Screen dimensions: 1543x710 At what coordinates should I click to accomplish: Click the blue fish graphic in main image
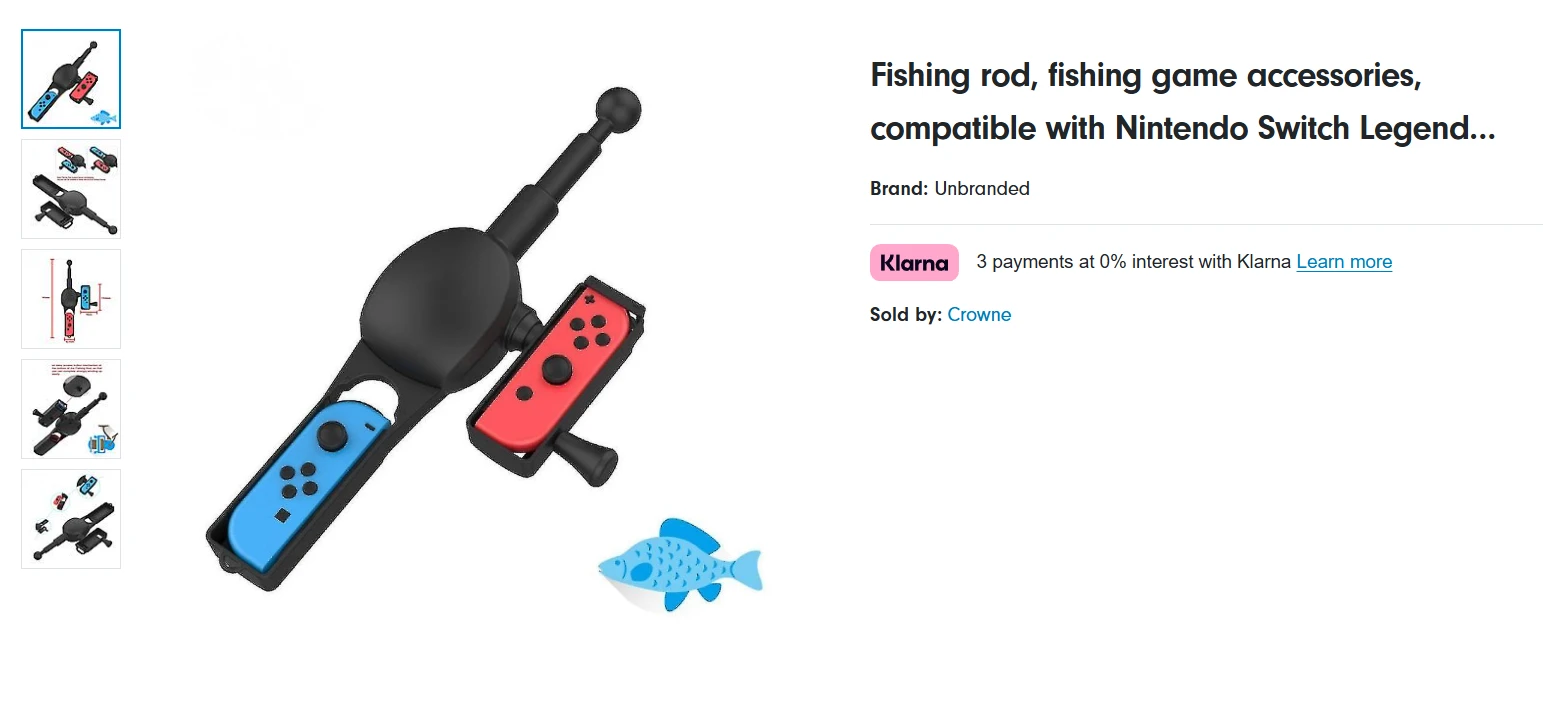[x=678, y=565]
